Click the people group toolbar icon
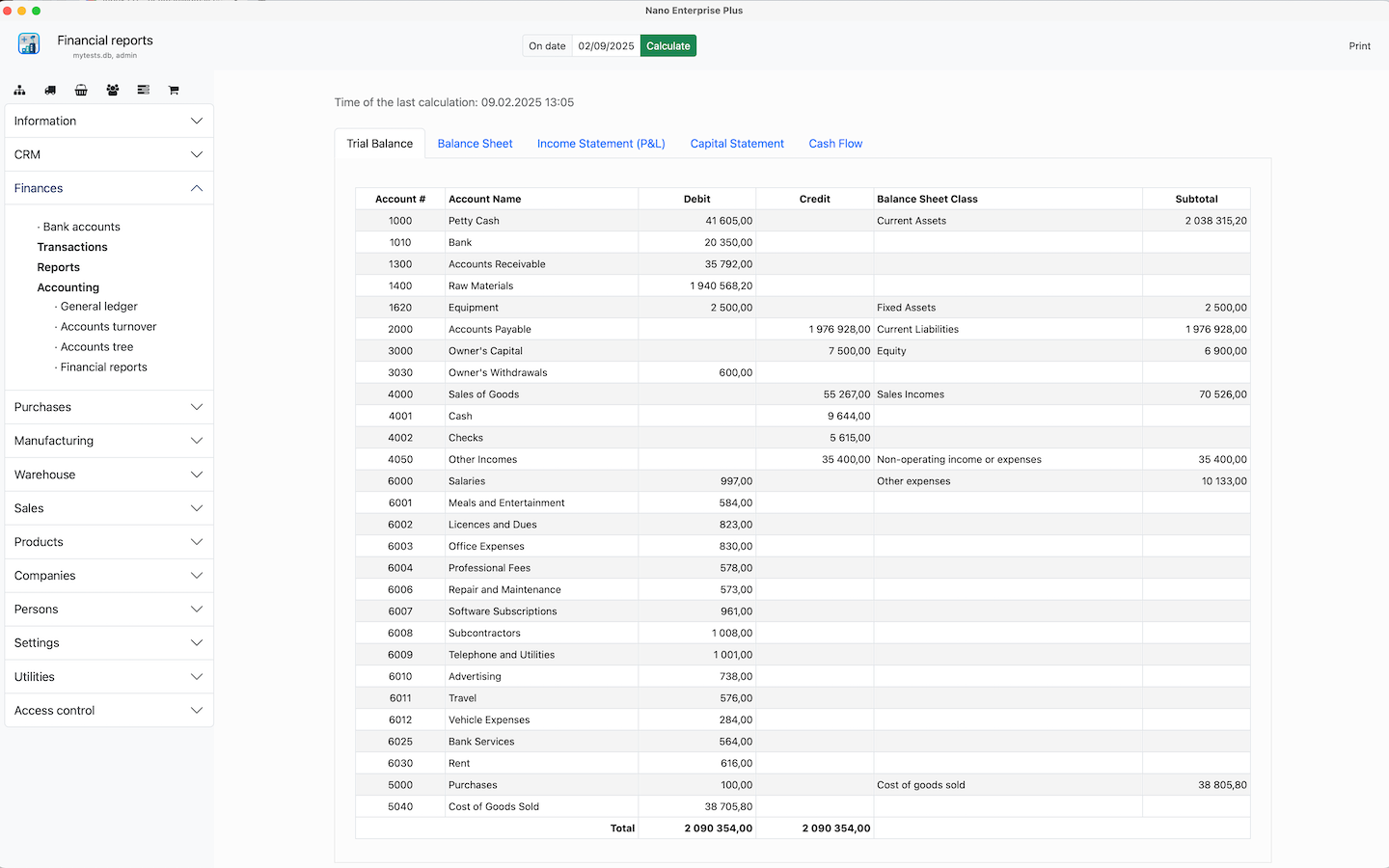Screen dimensions: 1389x868 [112, 90]
